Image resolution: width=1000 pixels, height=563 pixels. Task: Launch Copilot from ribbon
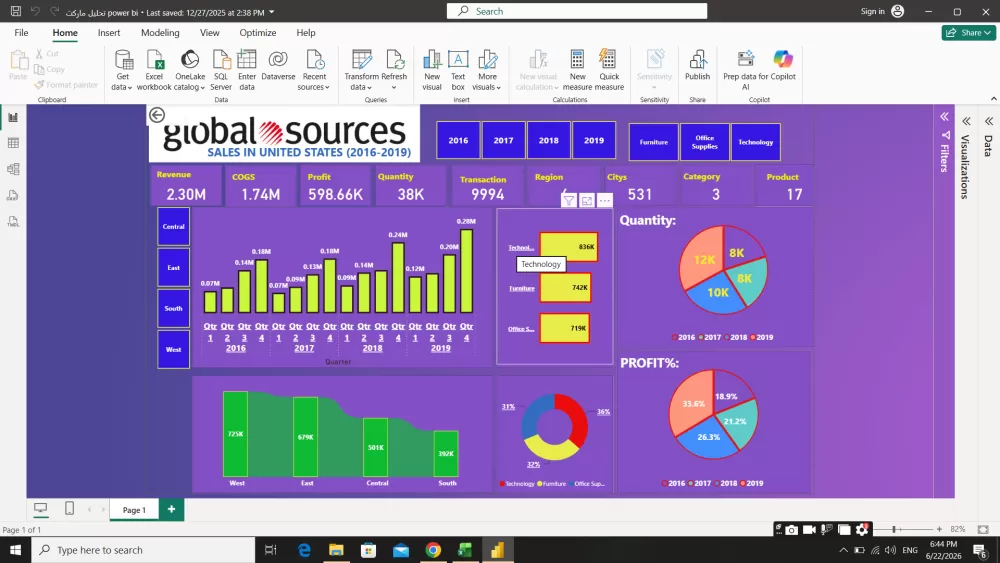[x=783, y=66]
